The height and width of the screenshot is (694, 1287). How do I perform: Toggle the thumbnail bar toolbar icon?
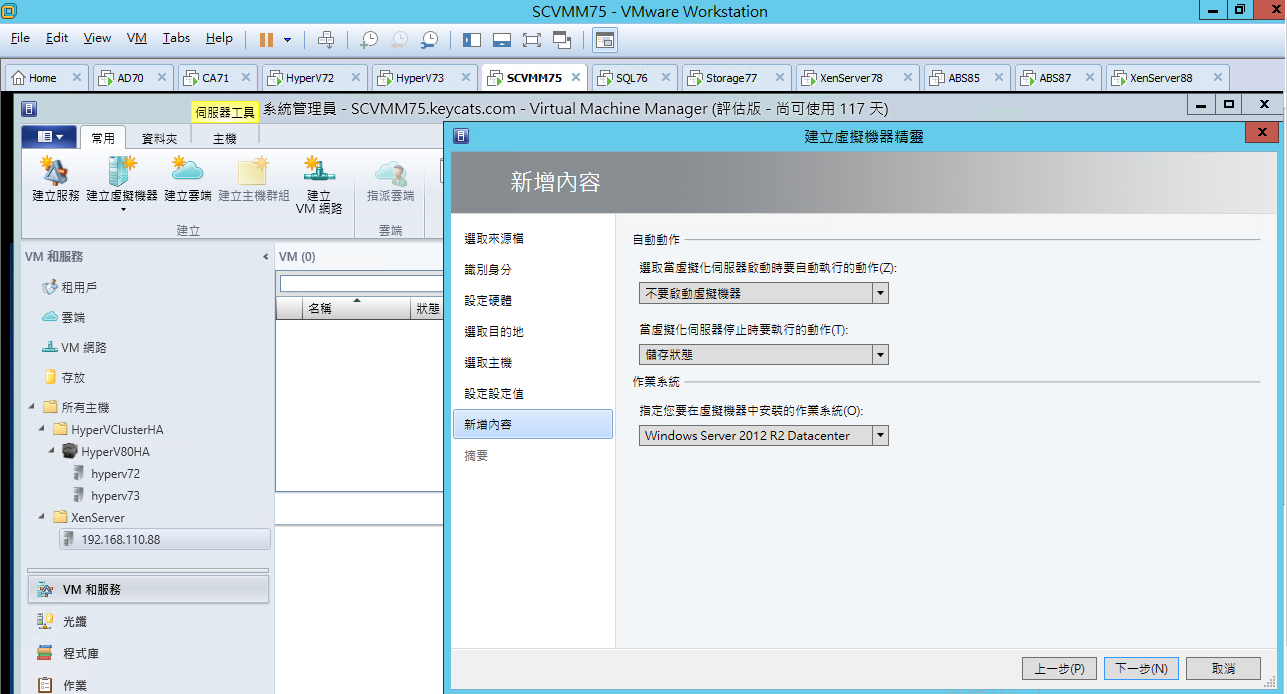[502, 39]
